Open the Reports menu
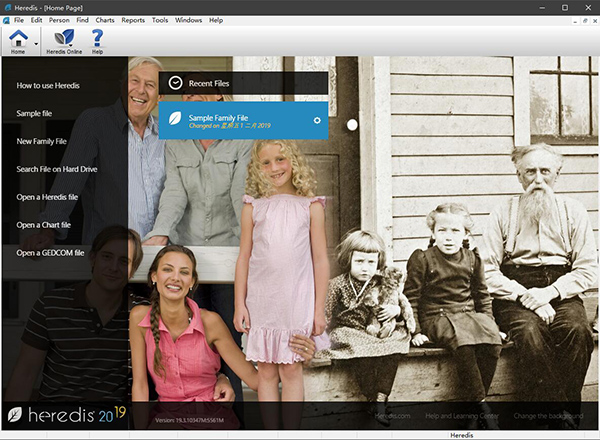 coord(133,20)
